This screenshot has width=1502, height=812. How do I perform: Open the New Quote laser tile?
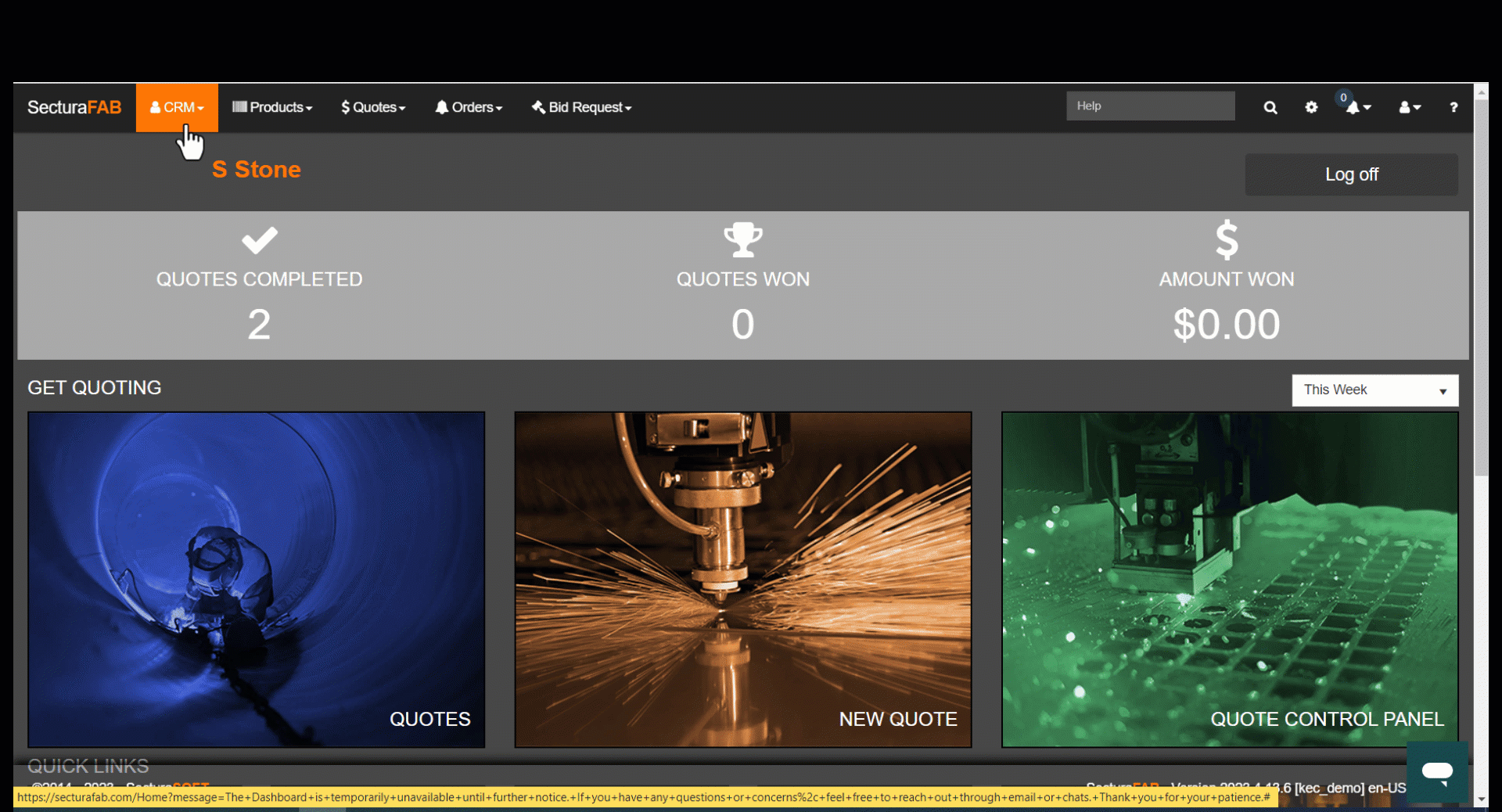pyautogui.click(x=742, y=580)
